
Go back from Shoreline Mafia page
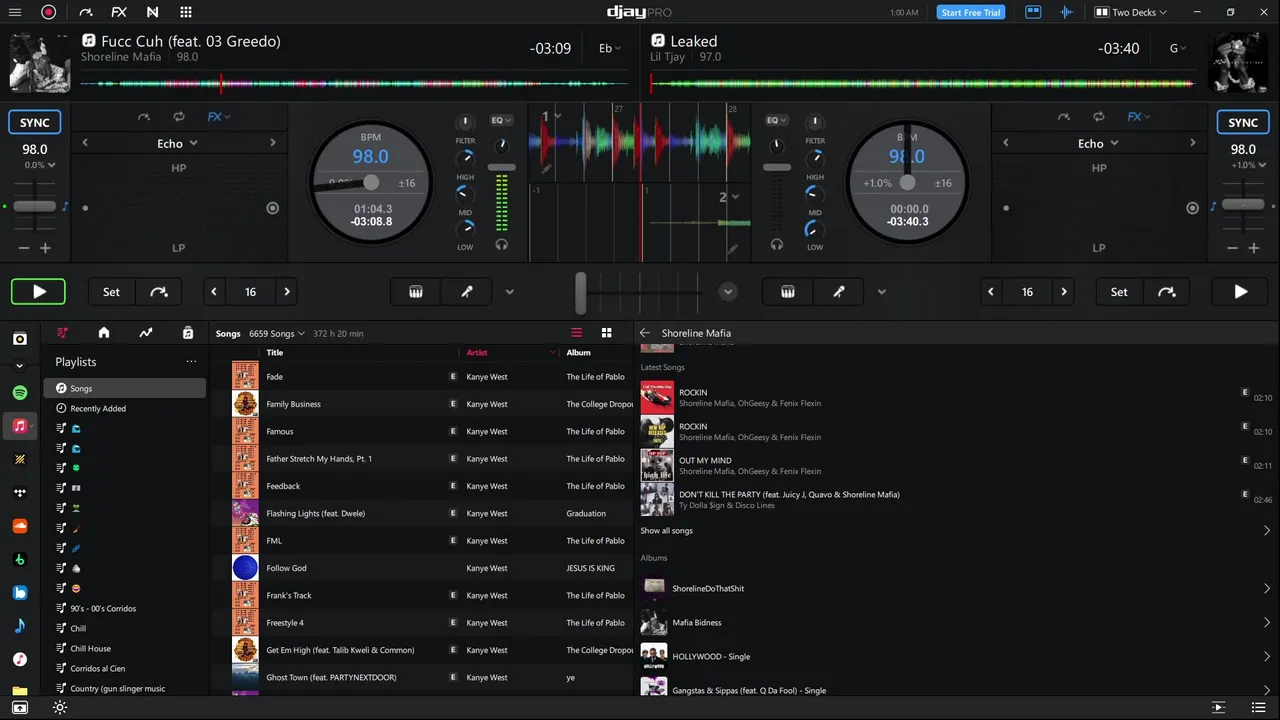tap(645, 333)
